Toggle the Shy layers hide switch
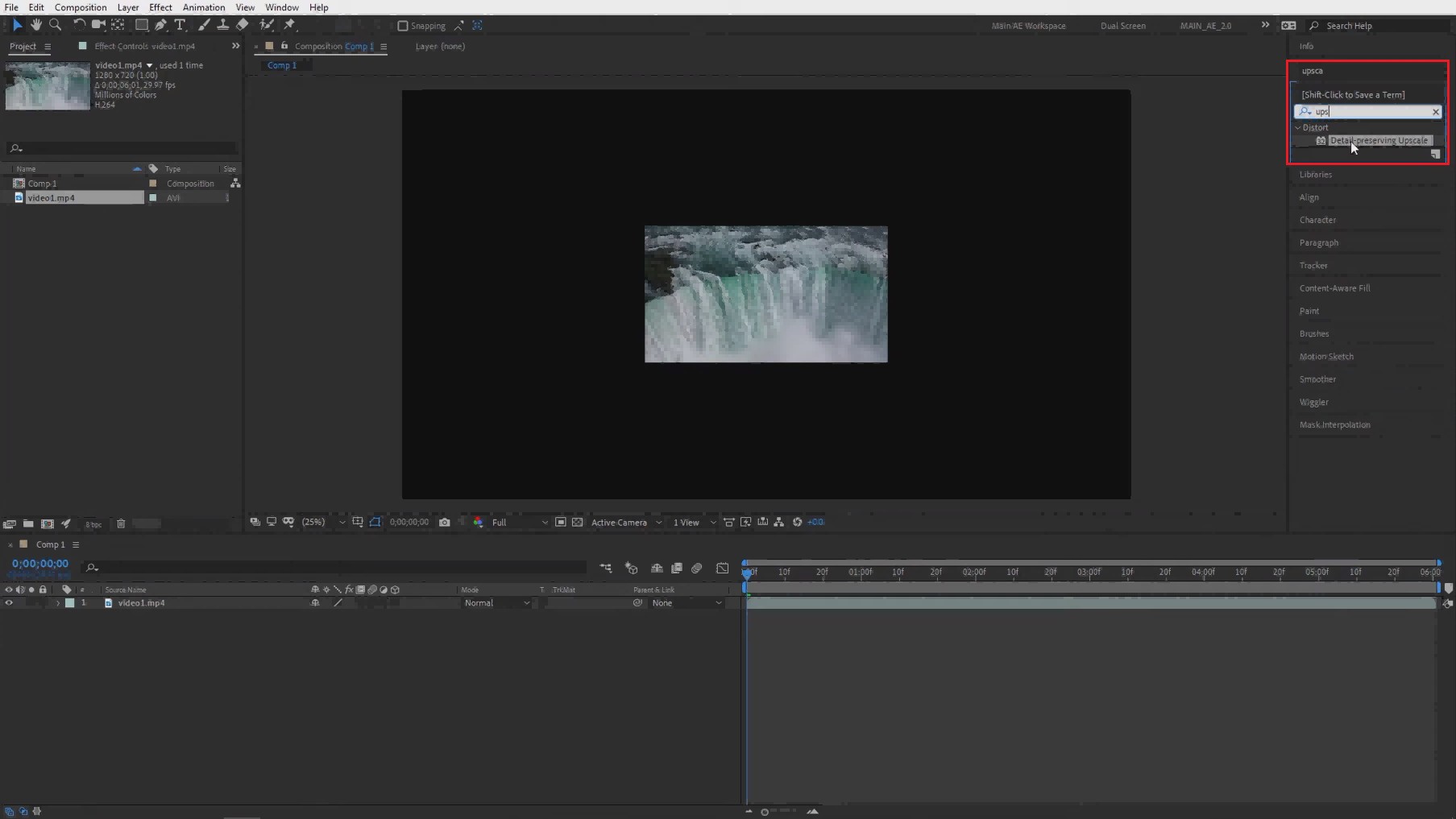1456x819 pixels. click(x=657, y=568)
